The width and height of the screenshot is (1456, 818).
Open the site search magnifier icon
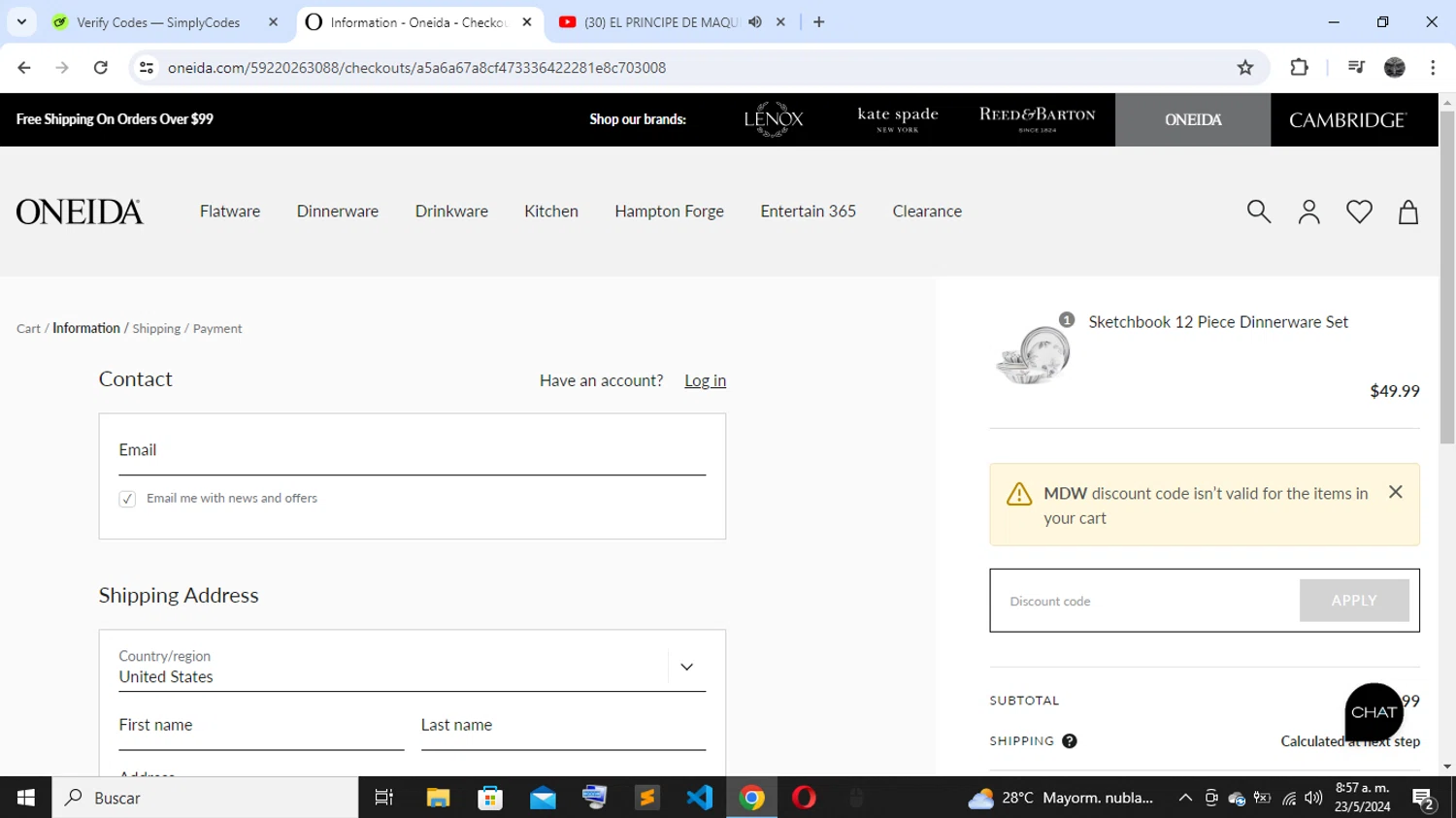(1259, 212)
